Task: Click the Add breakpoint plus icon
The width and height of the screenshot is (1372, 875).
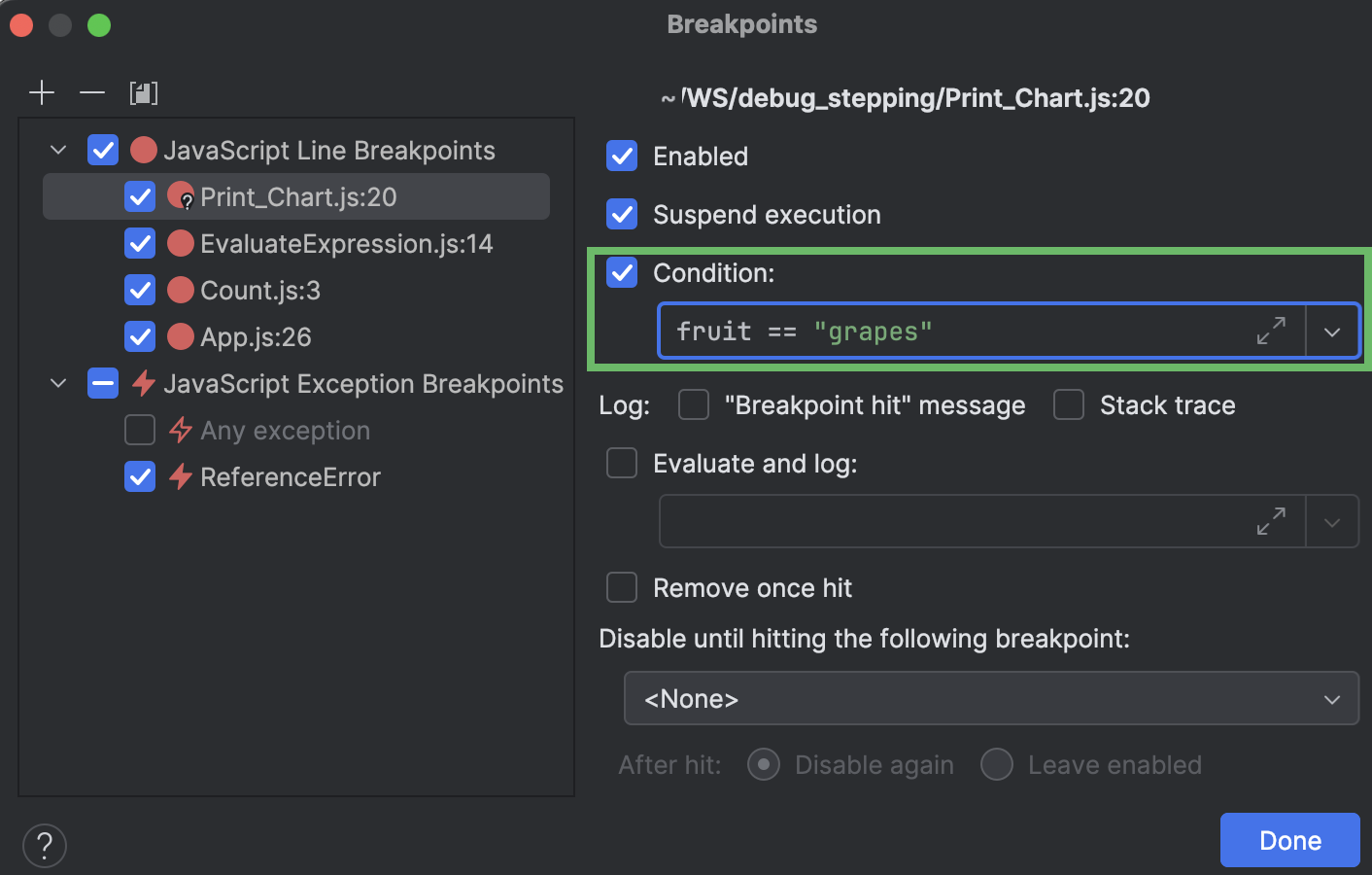Action: (x=42, y=93)
